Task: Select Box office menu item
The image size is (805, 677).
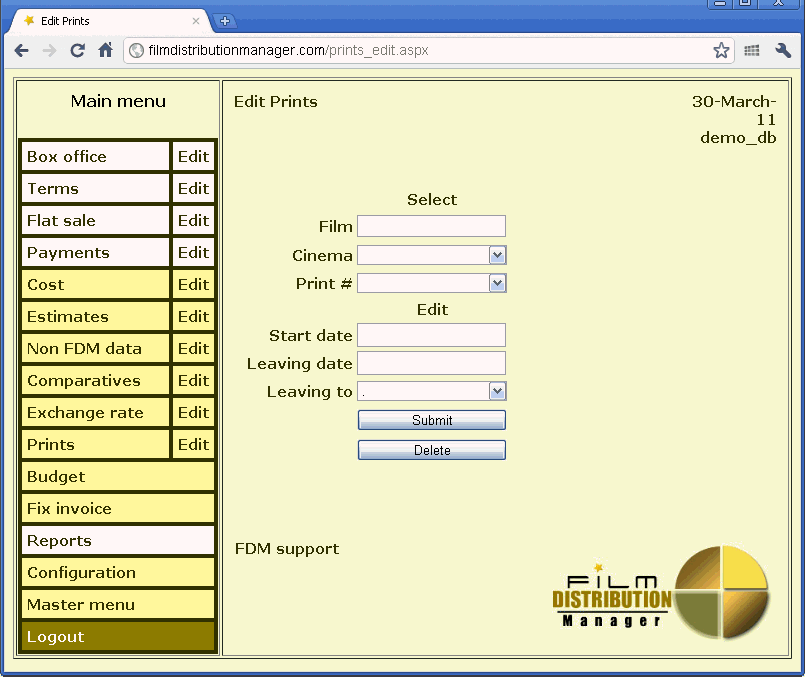Action: (95, 157)
